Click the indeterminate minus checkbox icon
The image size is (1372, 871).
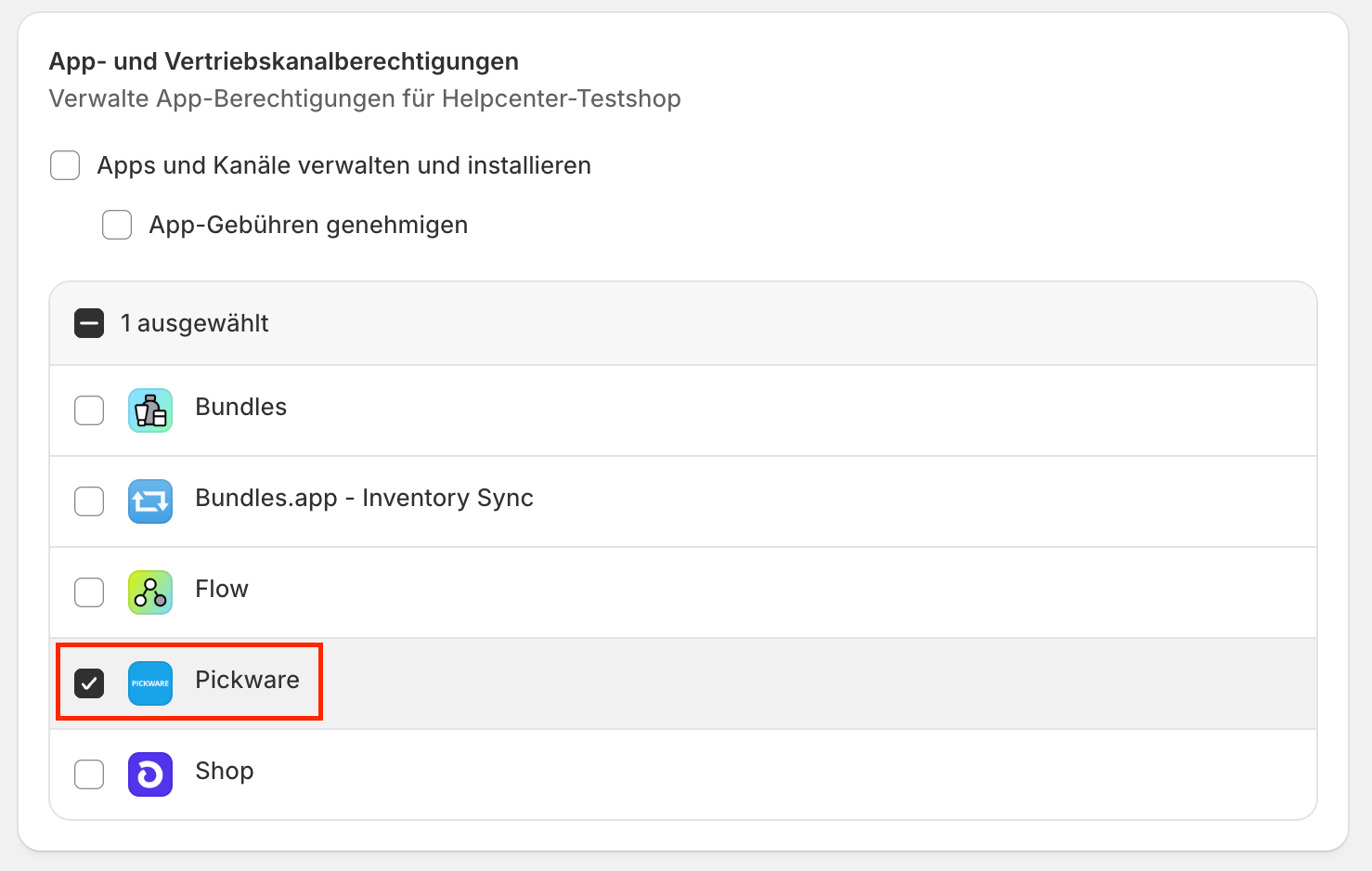tap(88, 323)
